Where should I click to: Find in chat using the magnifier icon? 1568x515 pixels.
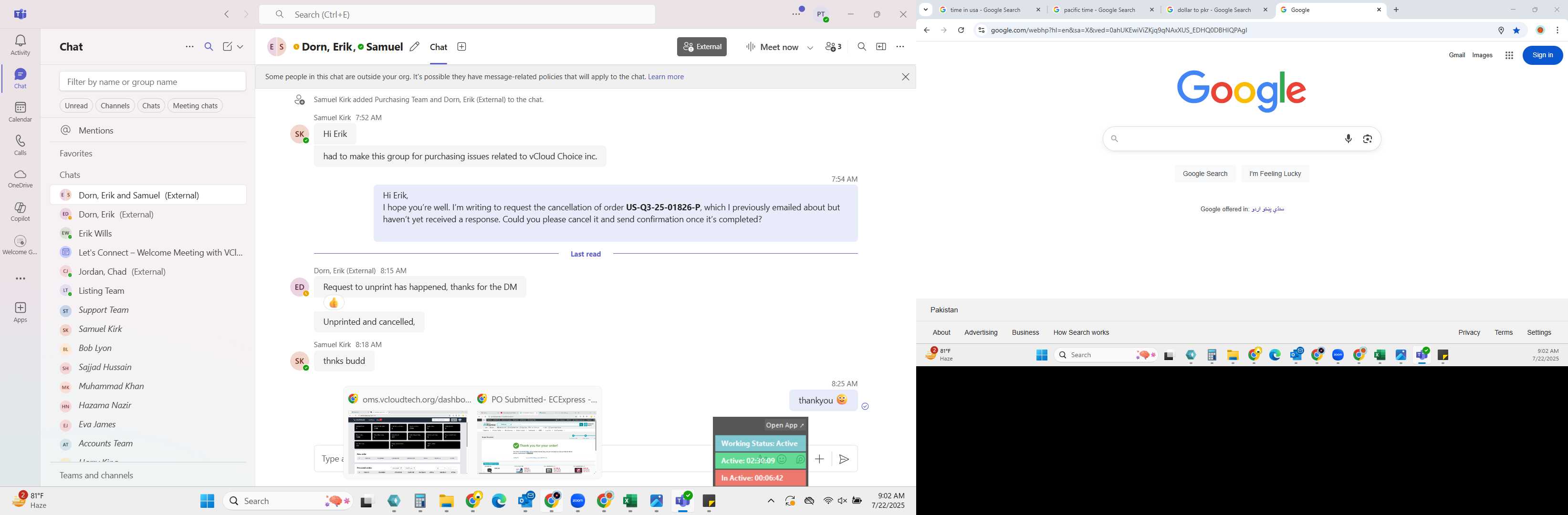click(x=861, y=47)
